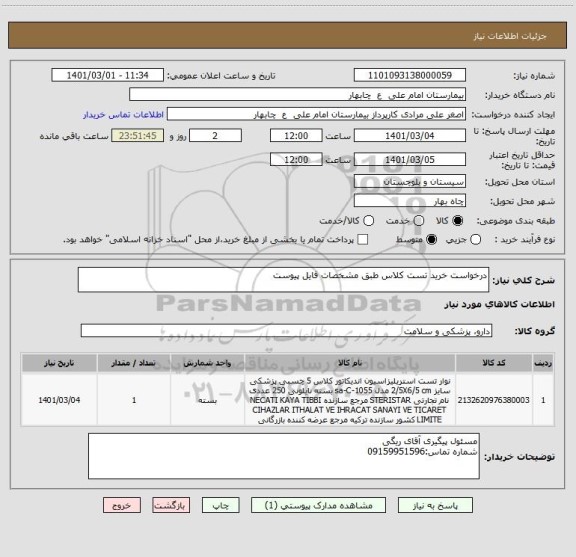Choose جزیی purchase process option
Viewport: 576px width, 557px height.
[475, 240]
